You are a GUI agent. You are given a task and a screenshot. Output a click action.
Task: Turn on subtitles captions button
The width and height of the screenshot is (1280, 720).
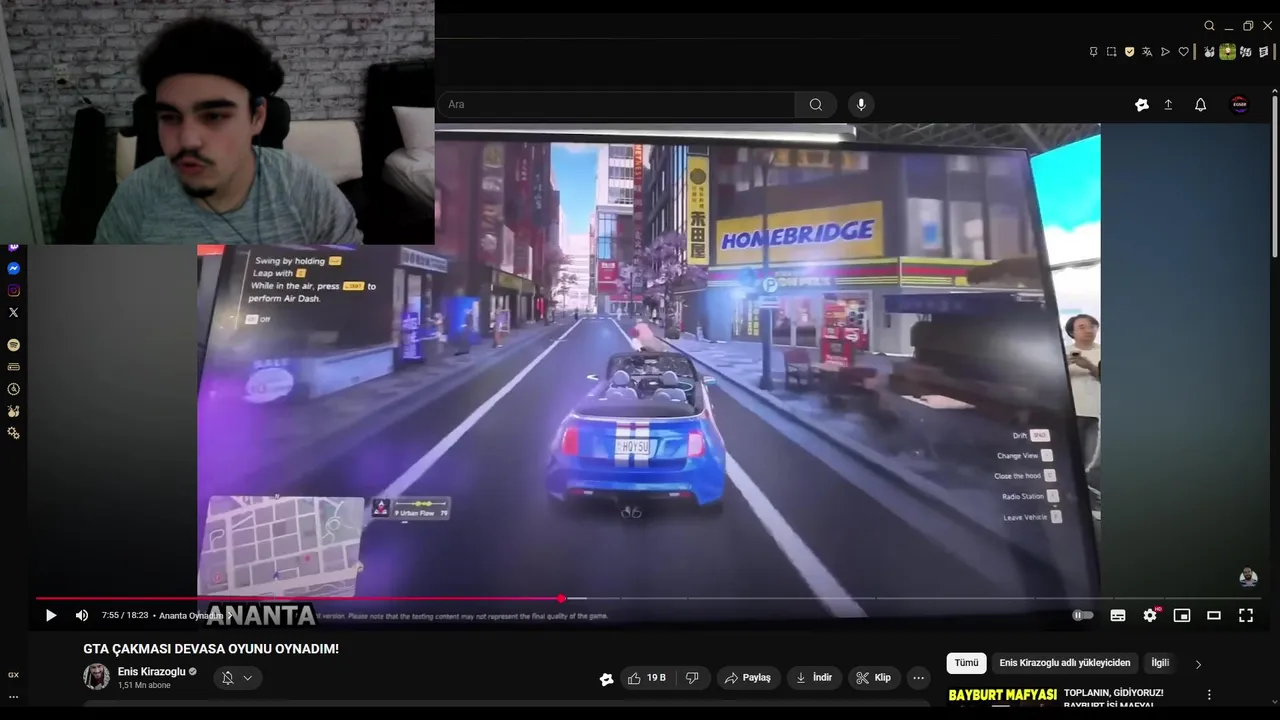[x=1118, y=616]
